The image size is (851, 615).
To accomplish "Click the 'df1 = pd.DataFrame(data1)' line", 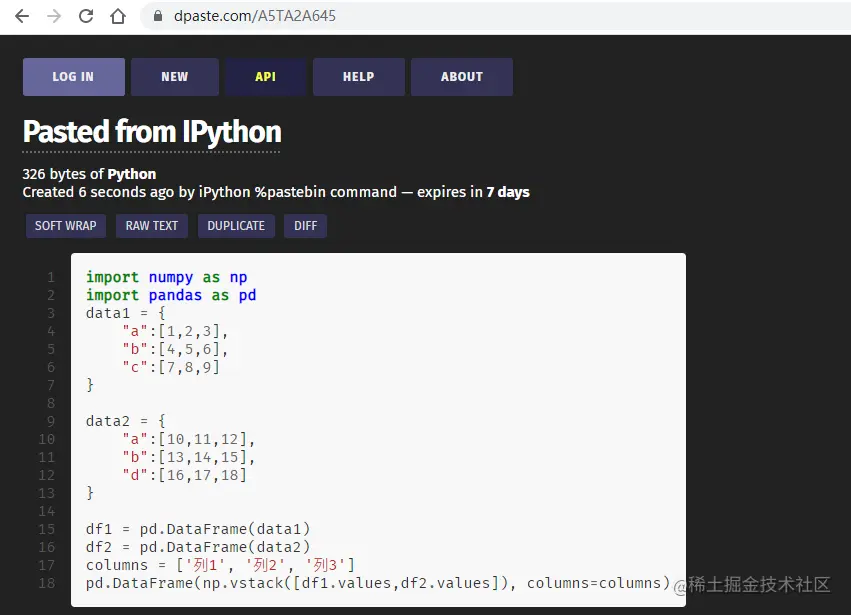I will [x=198, y=529].
